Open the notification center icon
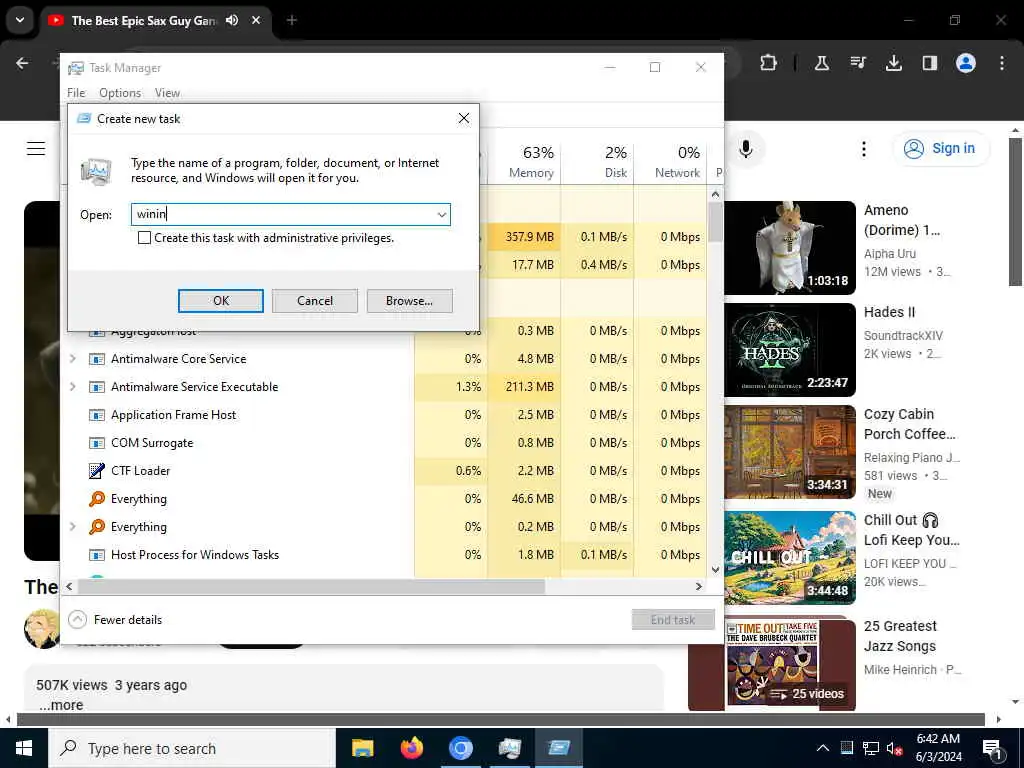The image size is (1024, 768). point(993,748)
